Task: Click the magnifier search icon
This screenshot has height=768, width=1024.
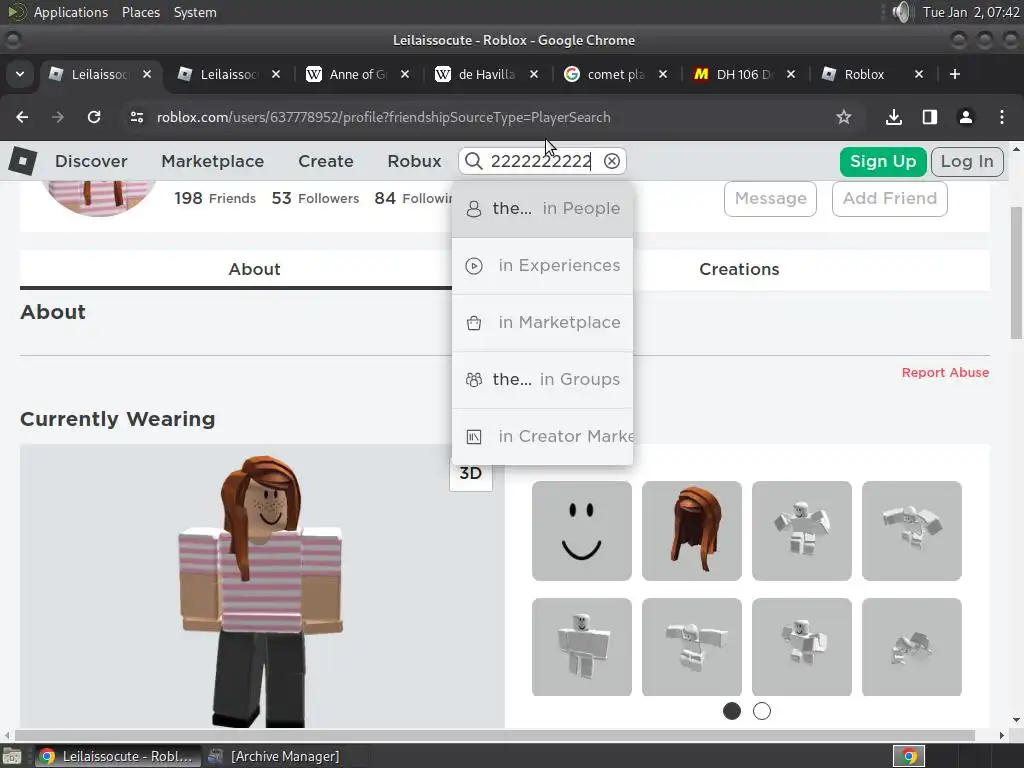Action: tap(473, 161)
